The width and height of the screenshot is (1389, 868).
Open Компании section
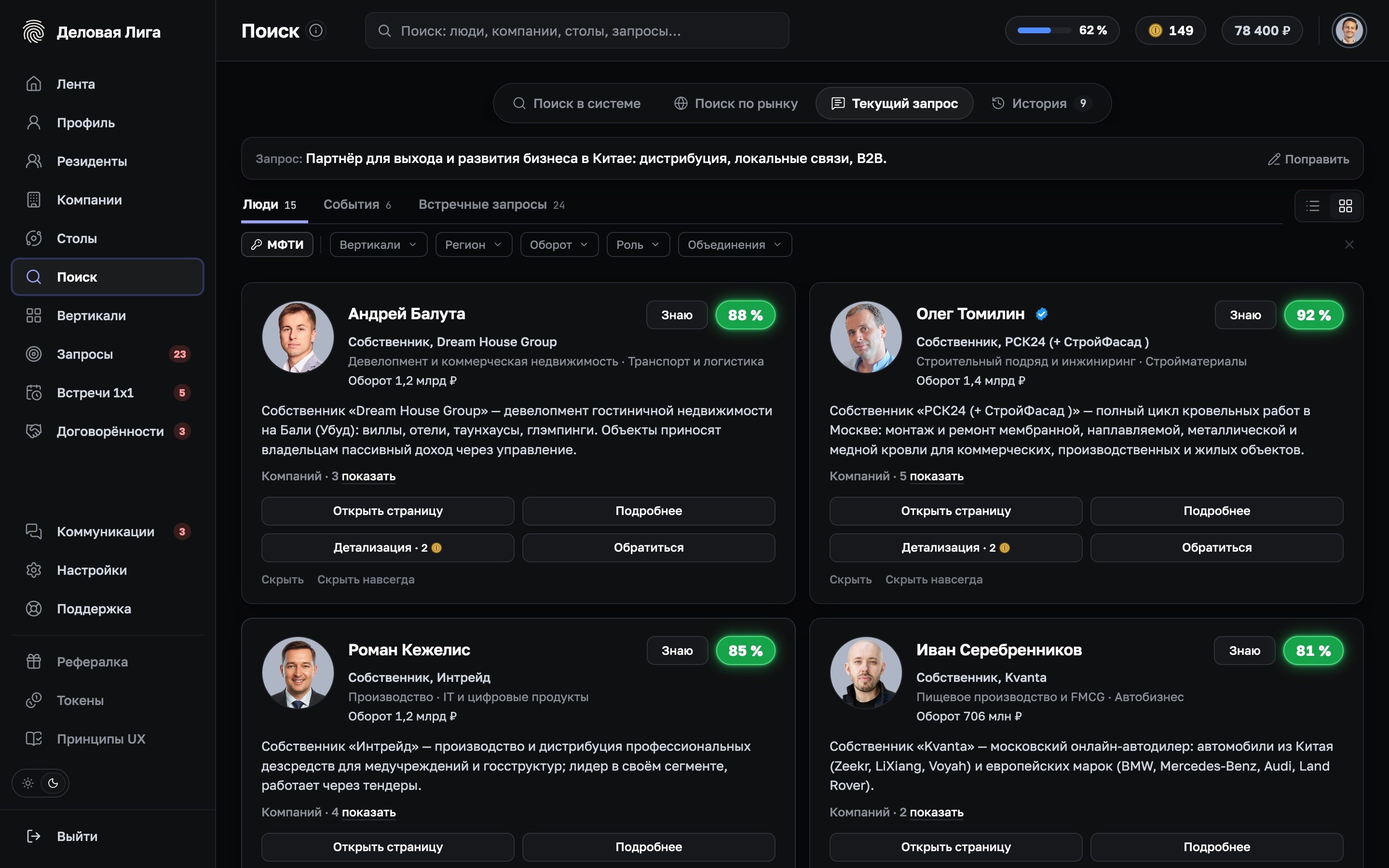click(108, 200)
